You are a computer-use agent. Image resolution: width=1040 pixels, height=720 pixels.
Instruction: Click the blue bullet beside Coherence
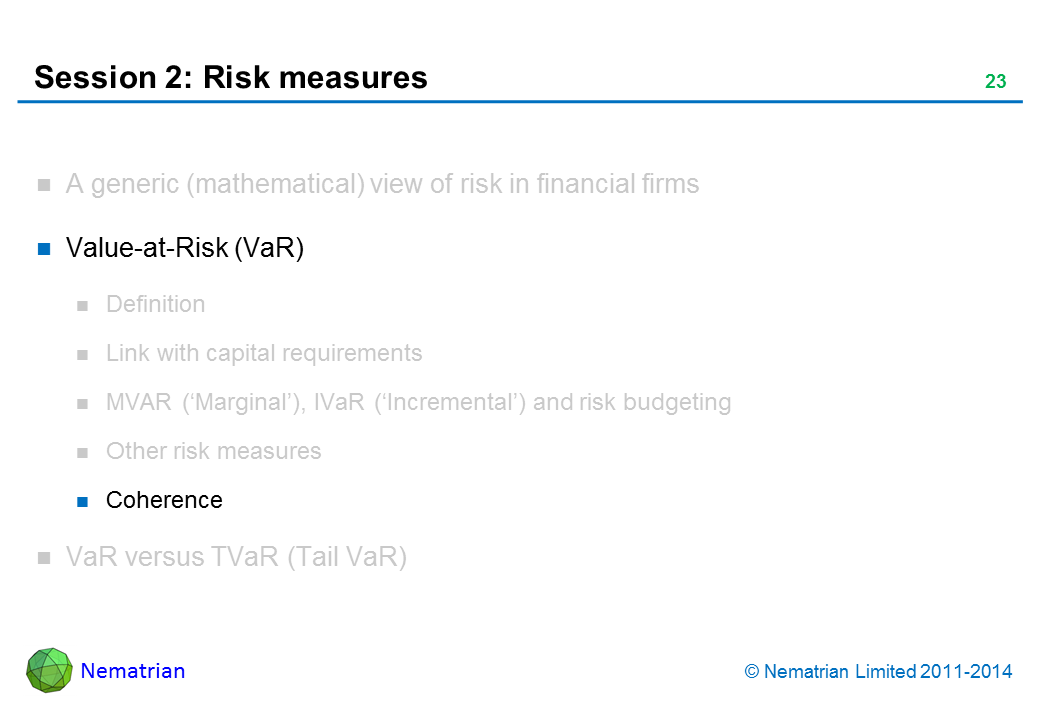pyautogui.click(x=85, y=501)
